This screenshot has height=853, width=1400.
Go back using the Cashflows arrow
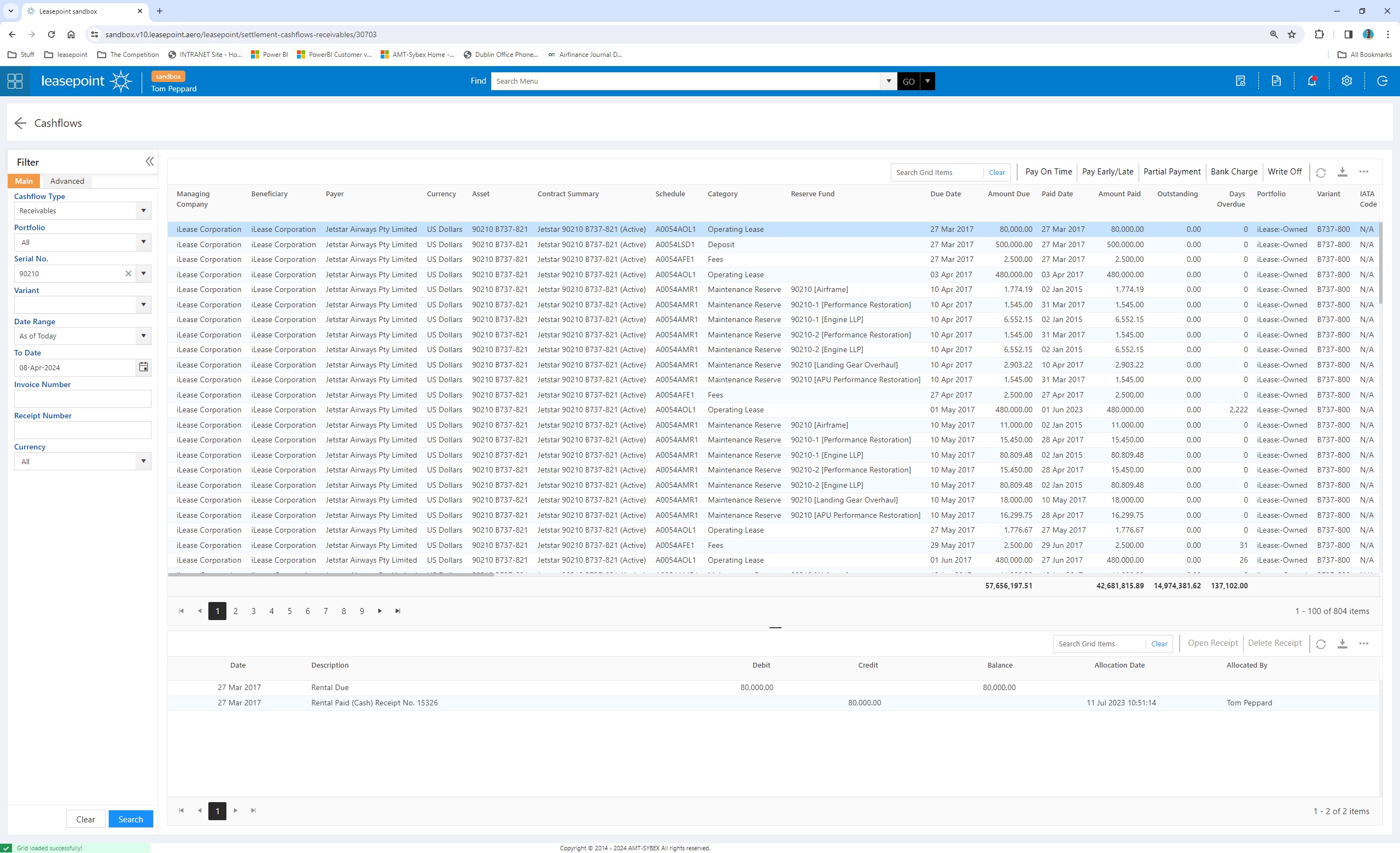click(x=20, y=123)
